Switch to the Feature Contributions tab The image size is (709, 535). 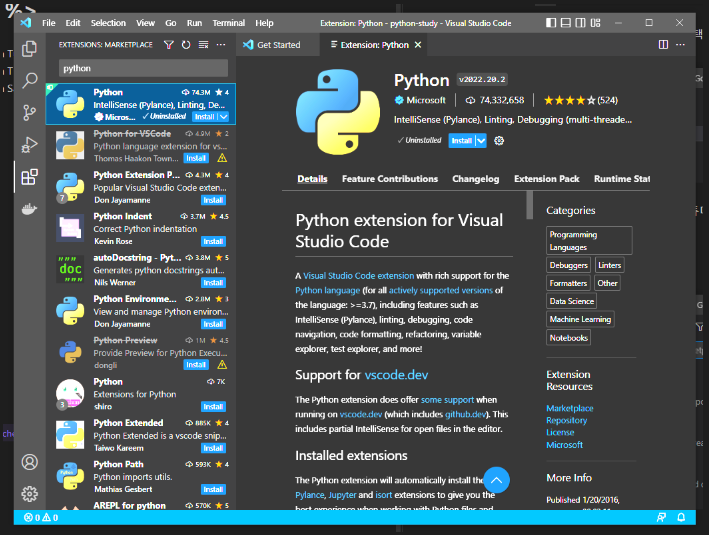390,179
